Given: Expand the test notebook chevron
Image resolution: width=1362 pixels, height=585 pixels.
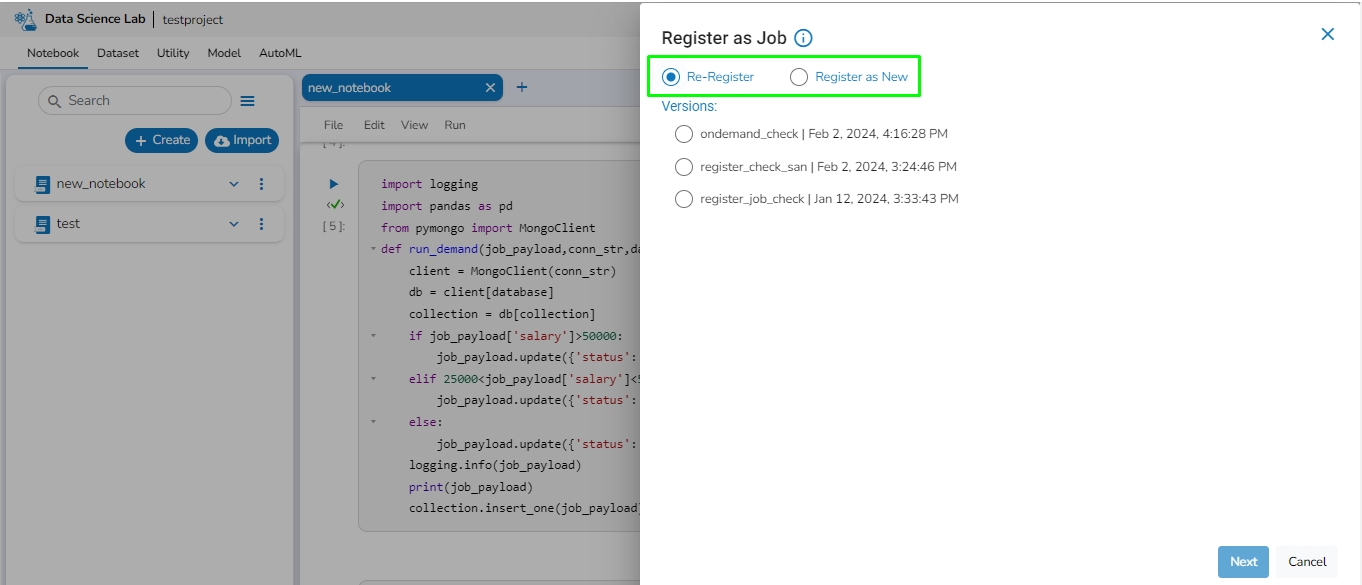Looking at the screenshot, I should [x=234, y=224].
